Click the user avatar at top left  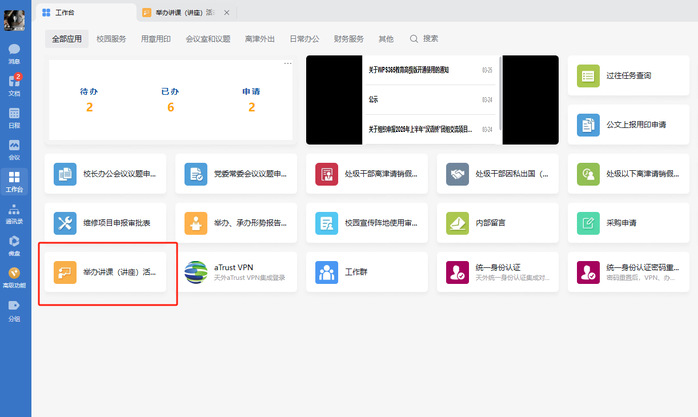(15, 14)
